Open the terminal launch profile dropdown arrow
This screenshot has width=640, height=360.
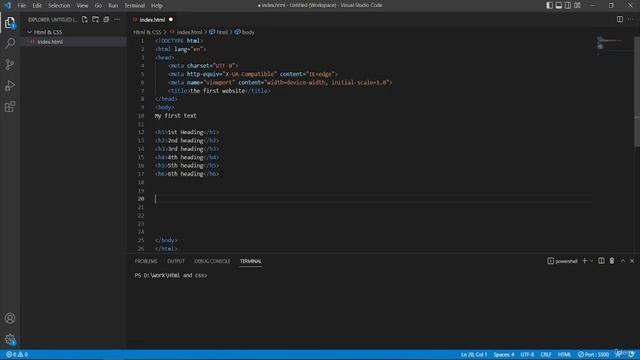(x=591, y=261)
